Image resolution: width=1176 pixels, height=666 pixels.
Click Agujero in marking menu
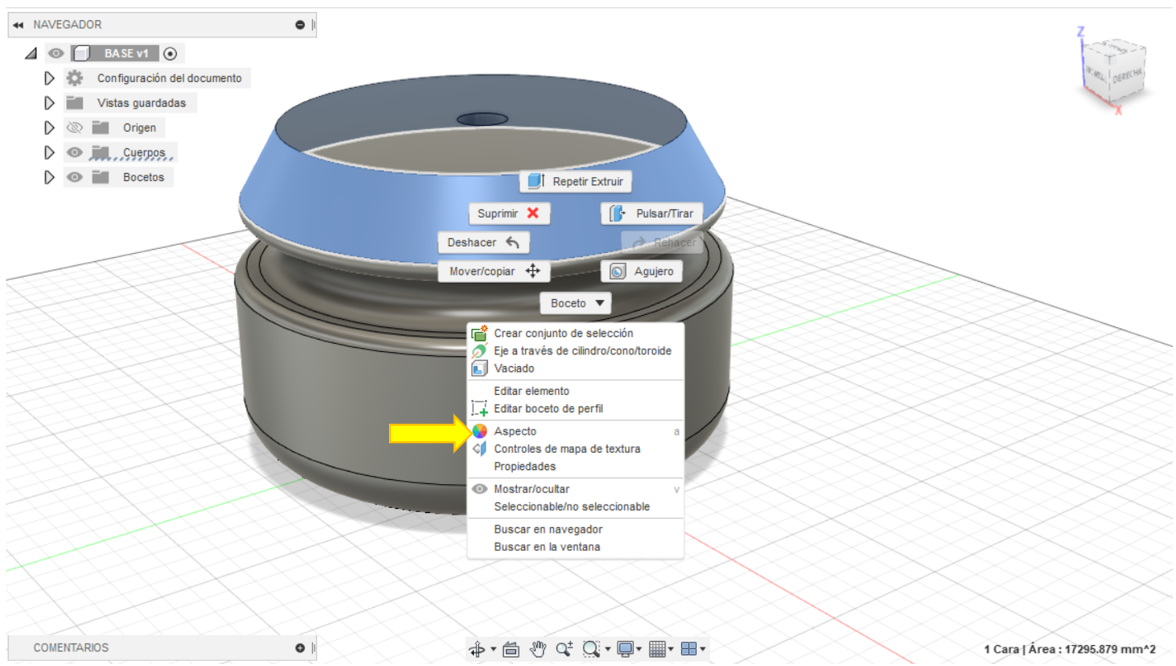point(642,271)
